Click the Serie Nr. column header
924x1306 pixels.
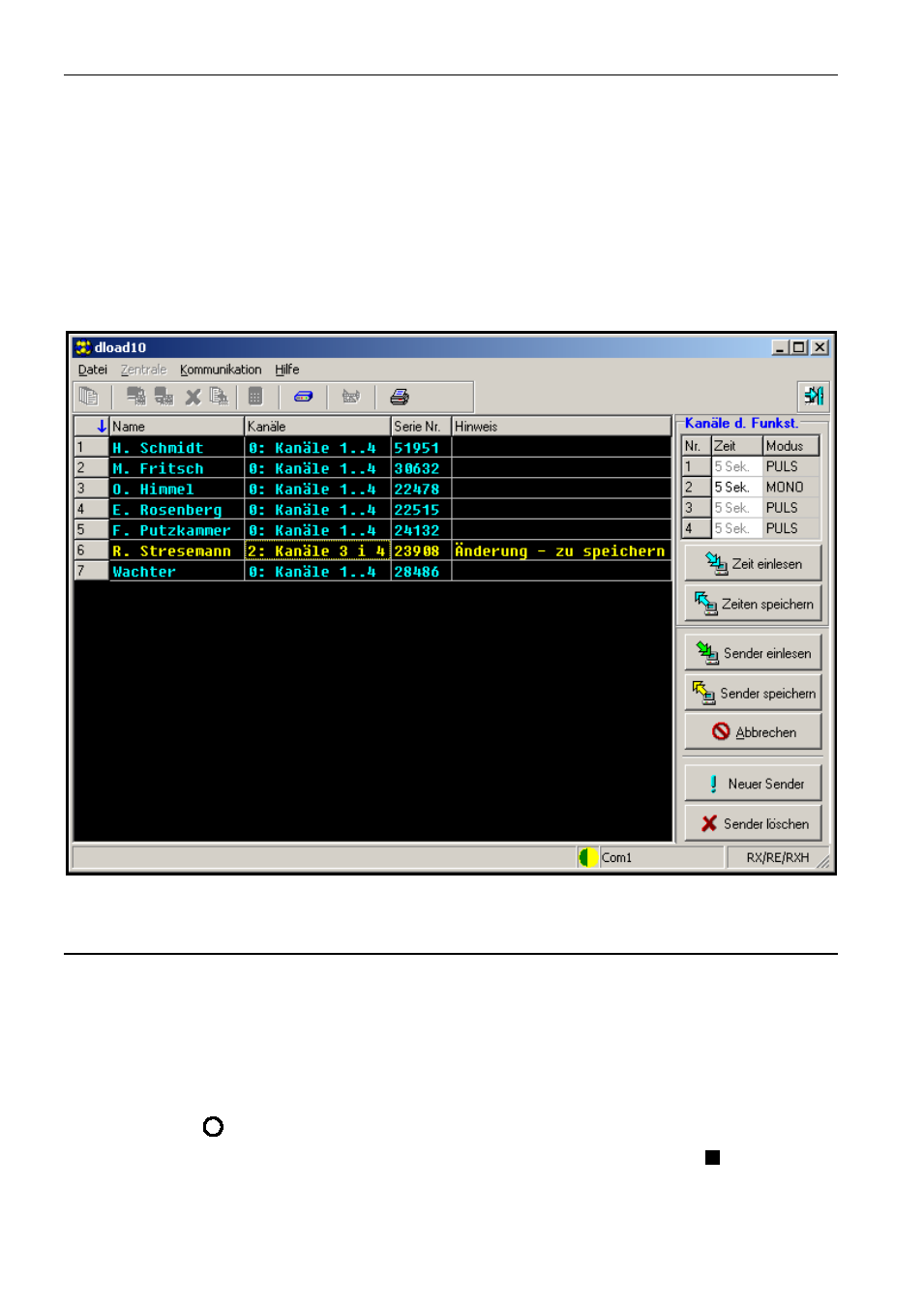tap(421, 426)
